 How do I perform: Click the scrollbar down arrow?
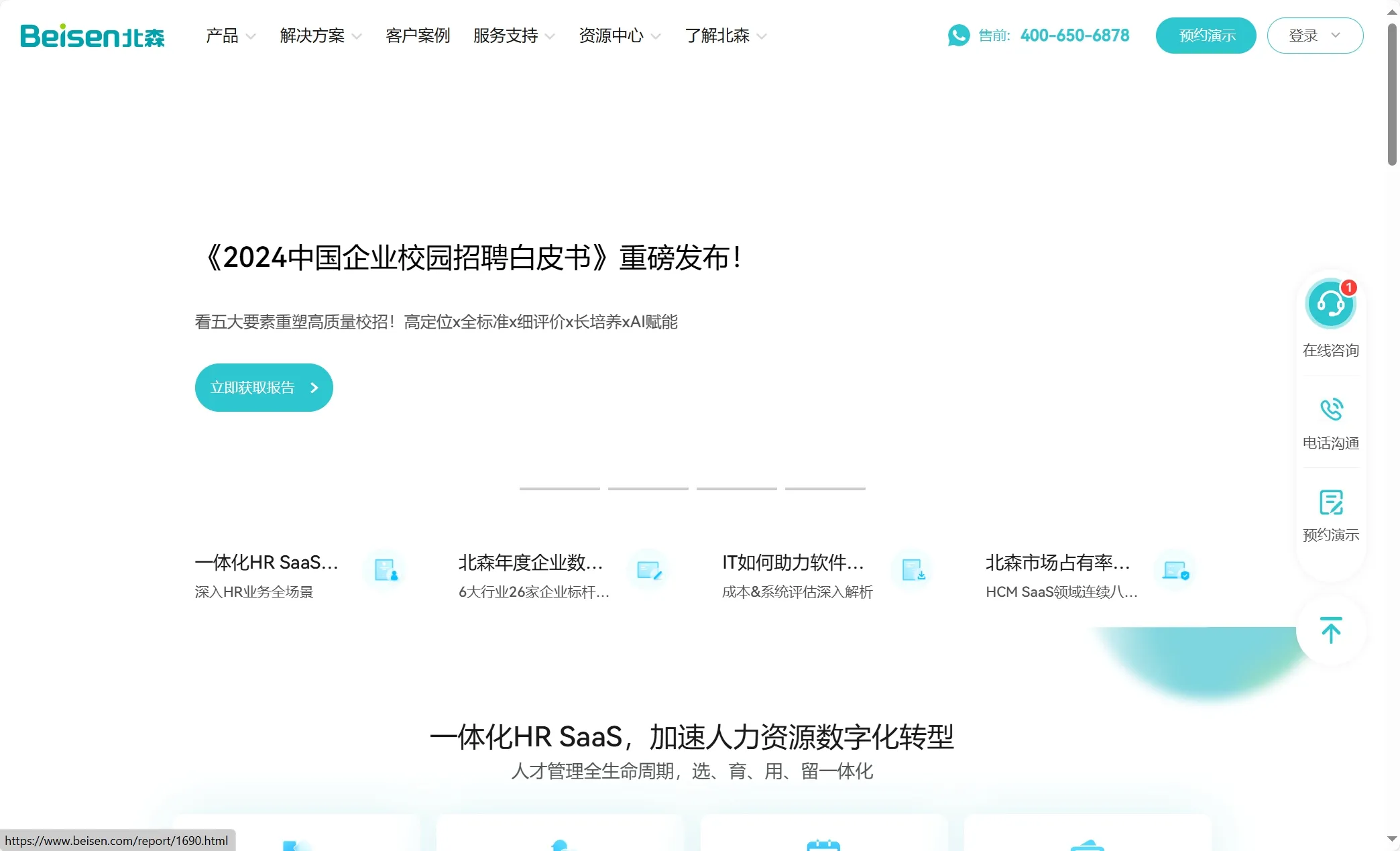(x=1393, y=839)
